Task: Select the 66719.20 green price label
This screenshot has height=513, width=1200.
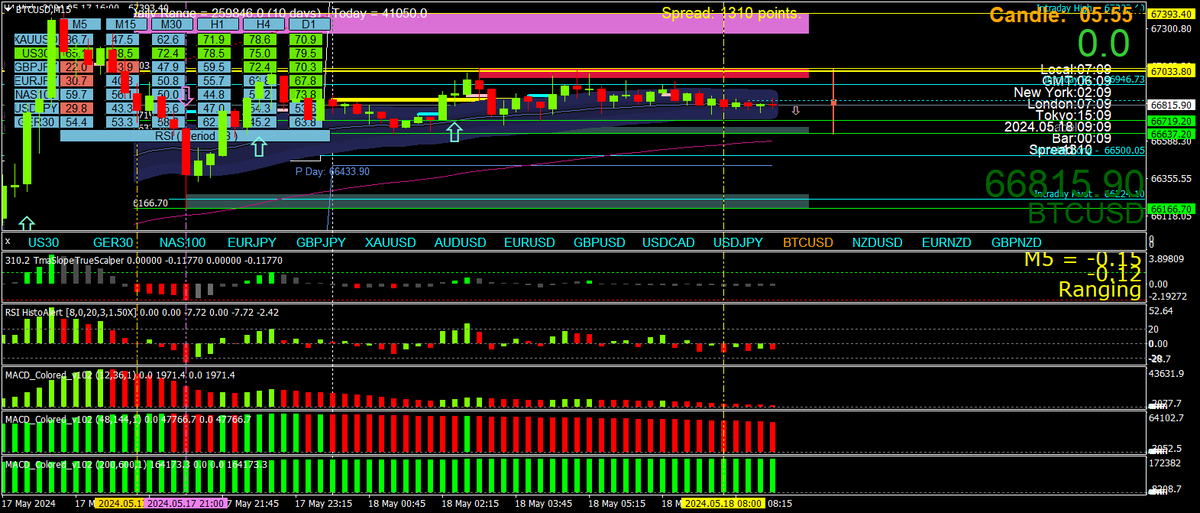Action: (x=1171, y=120)
